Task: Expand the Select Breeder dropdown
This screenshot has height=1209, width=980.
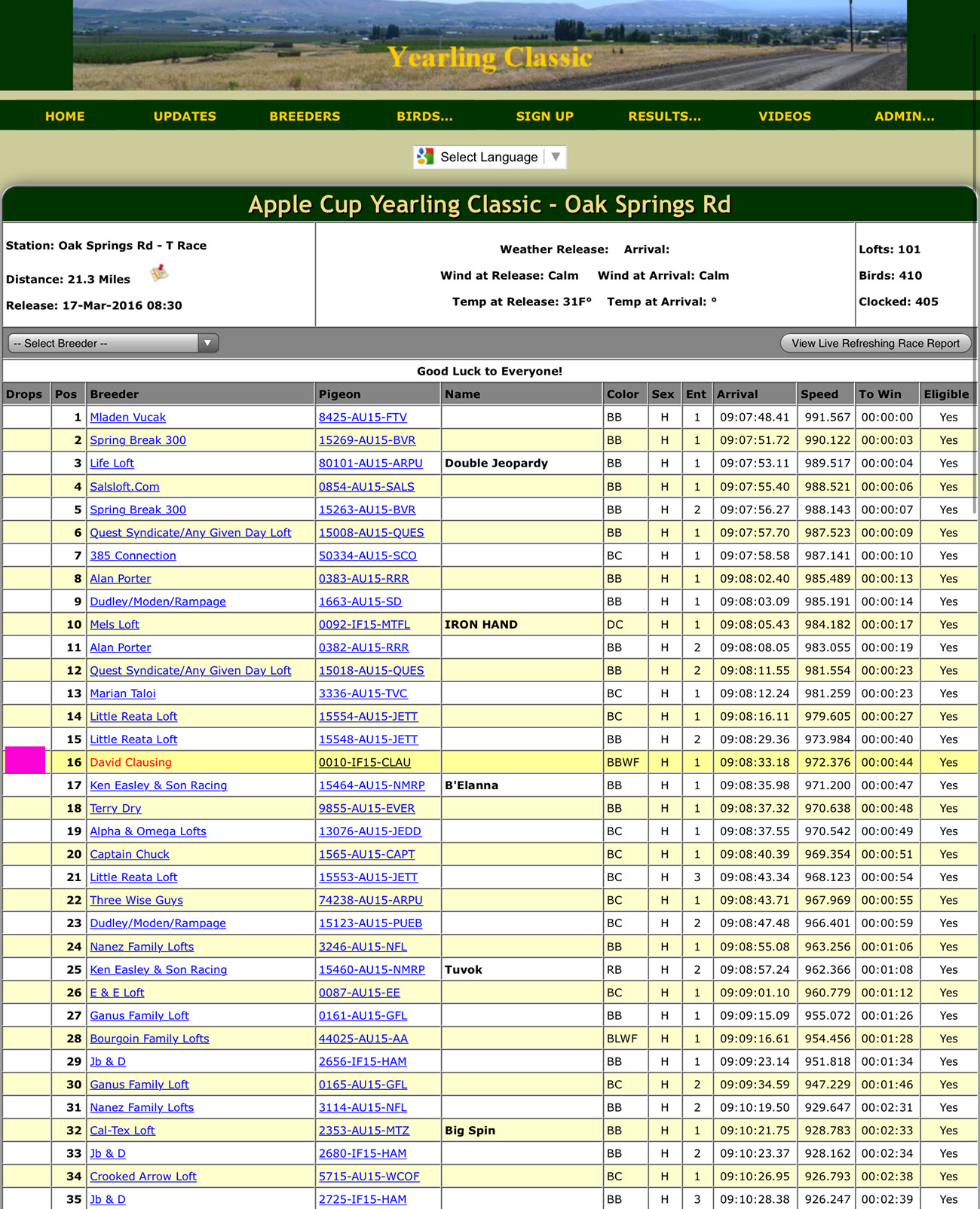Action: pos(113,344)
